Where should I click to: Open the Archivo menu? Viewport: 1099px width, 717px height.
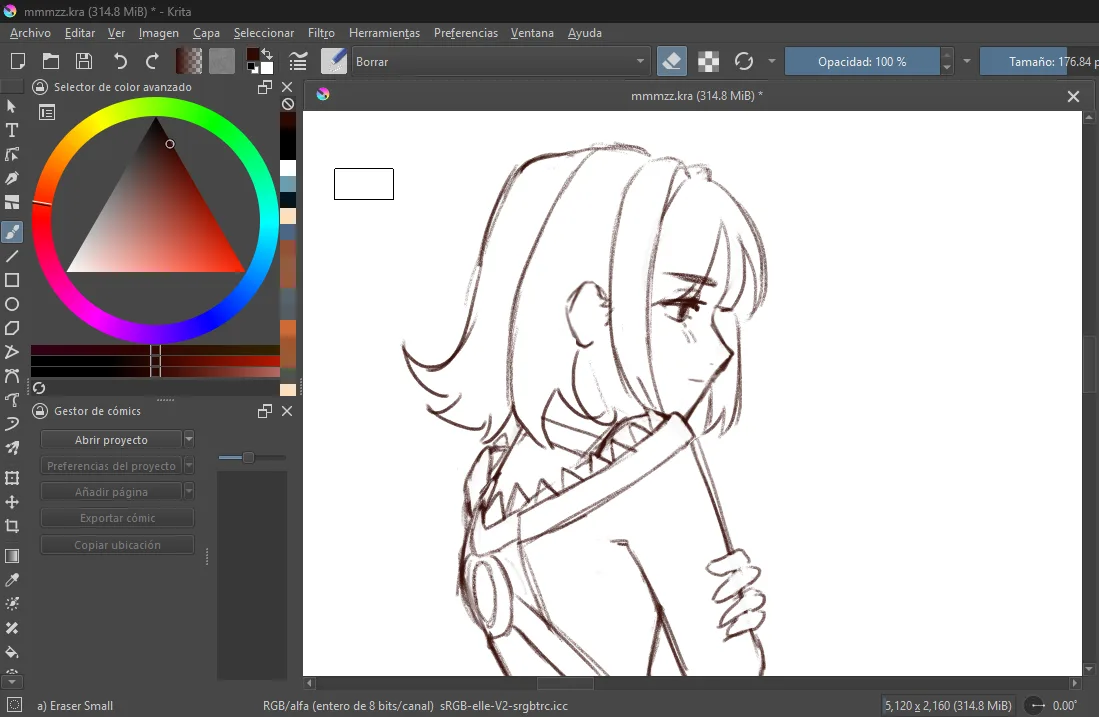30,33
